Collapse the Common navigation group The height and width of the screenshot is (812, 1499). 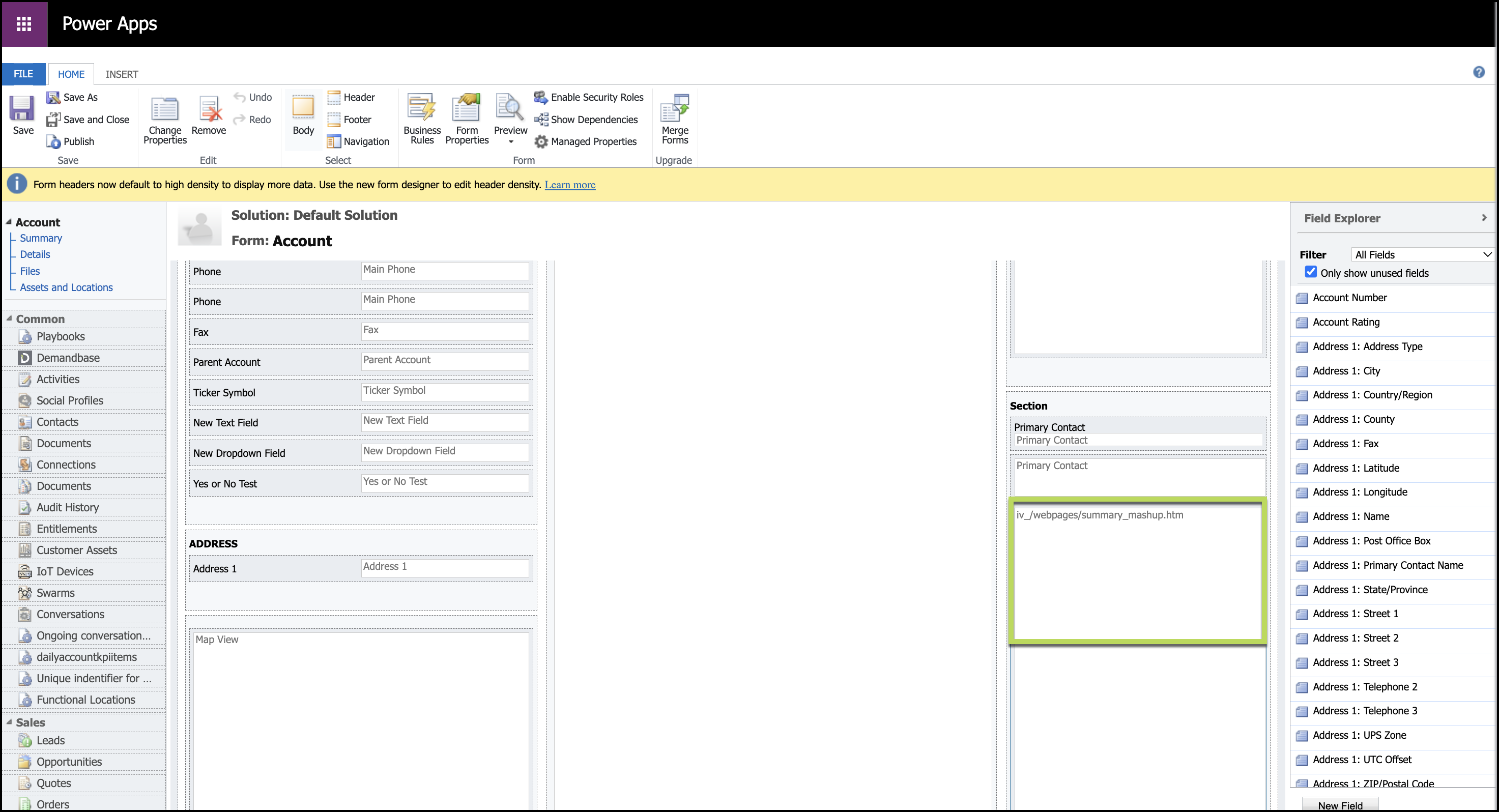coord(9,319)
